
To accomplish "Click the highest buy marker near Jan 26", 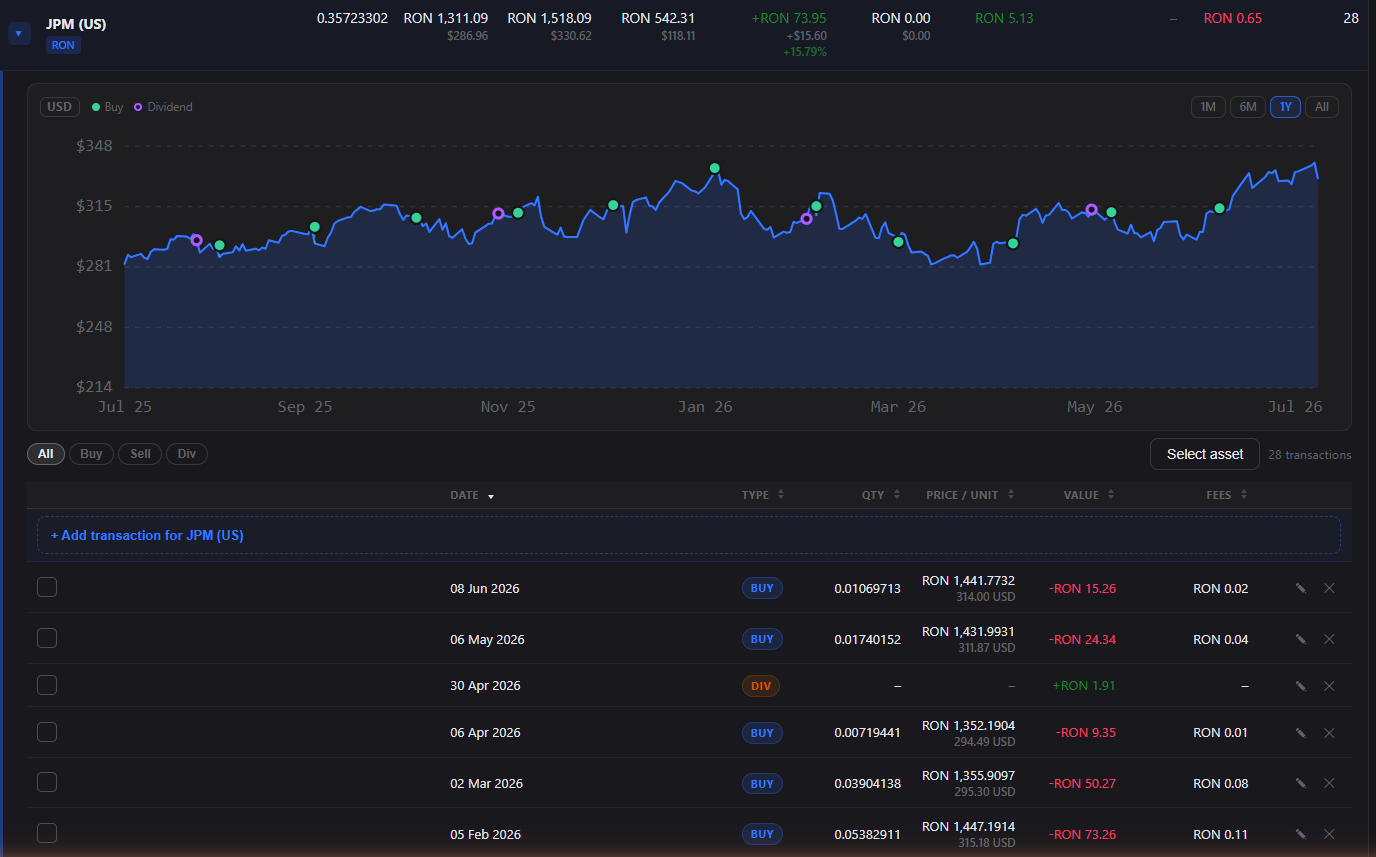I will click(714, 168).
